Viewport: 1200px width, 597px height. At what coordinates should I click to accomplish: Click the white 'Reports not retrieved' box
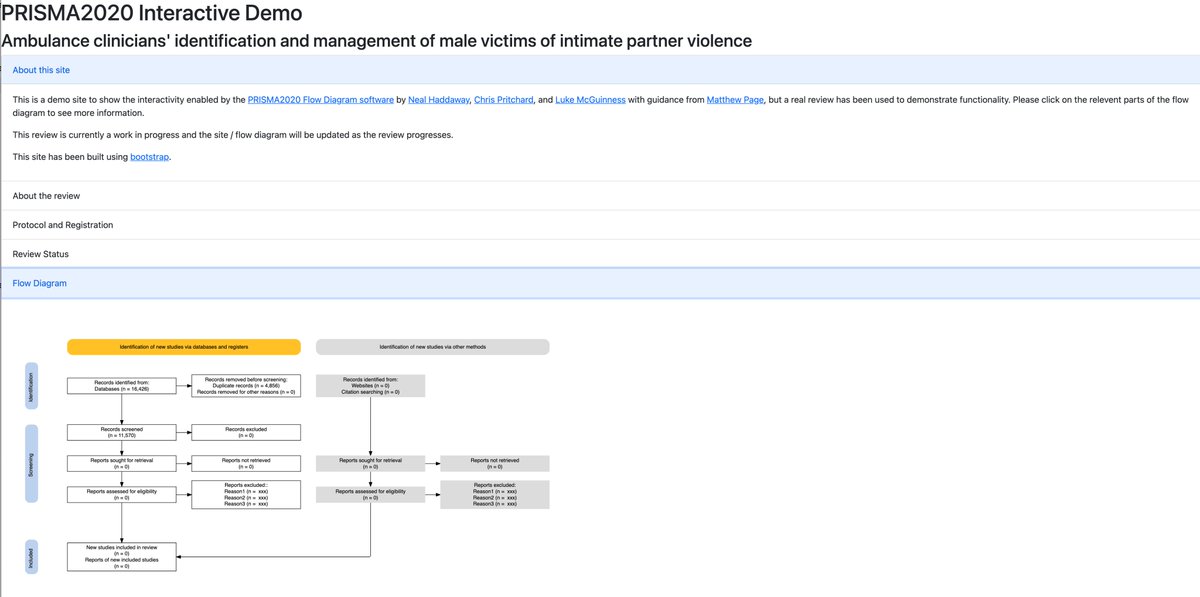[x=246, y=464]
